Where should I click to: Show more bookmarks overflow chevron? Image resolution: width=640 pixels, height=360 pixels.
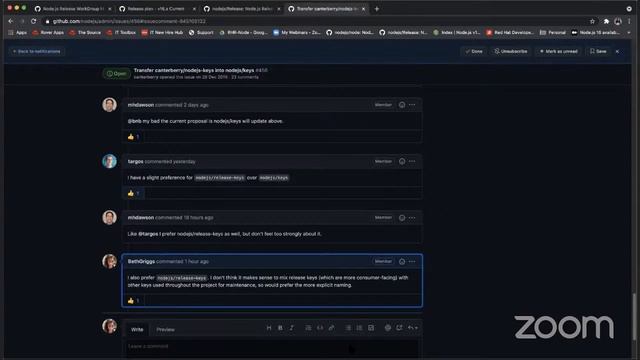point(629,33)
